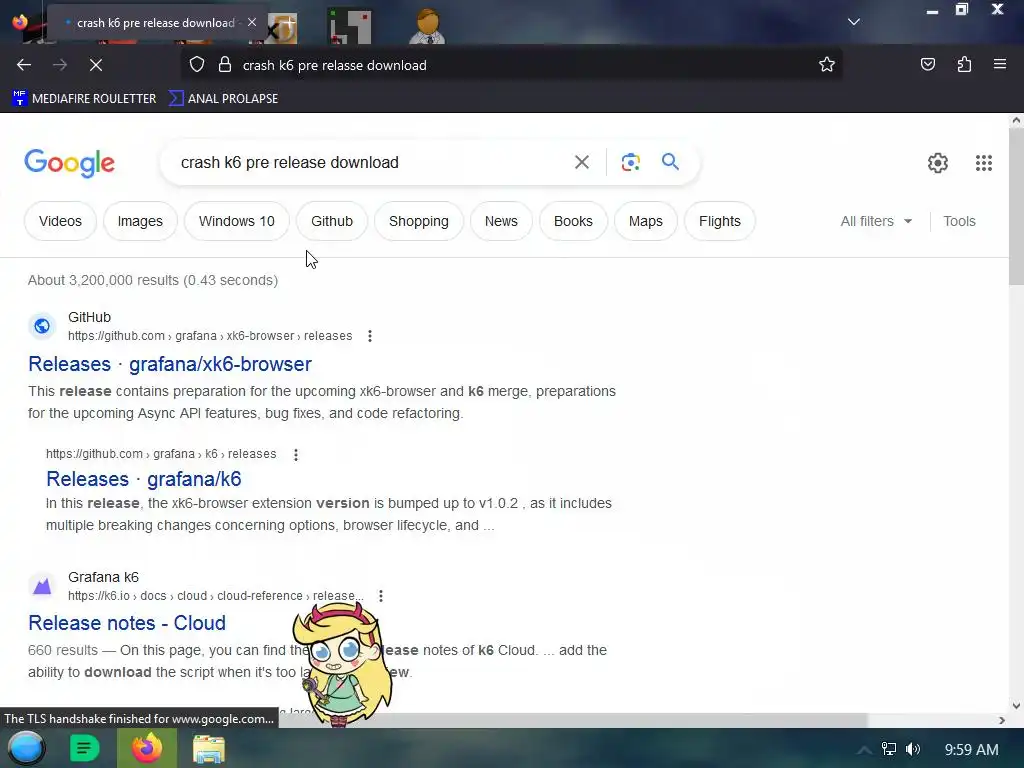
Task: Filter results by Images
Action: coord(140,221)
